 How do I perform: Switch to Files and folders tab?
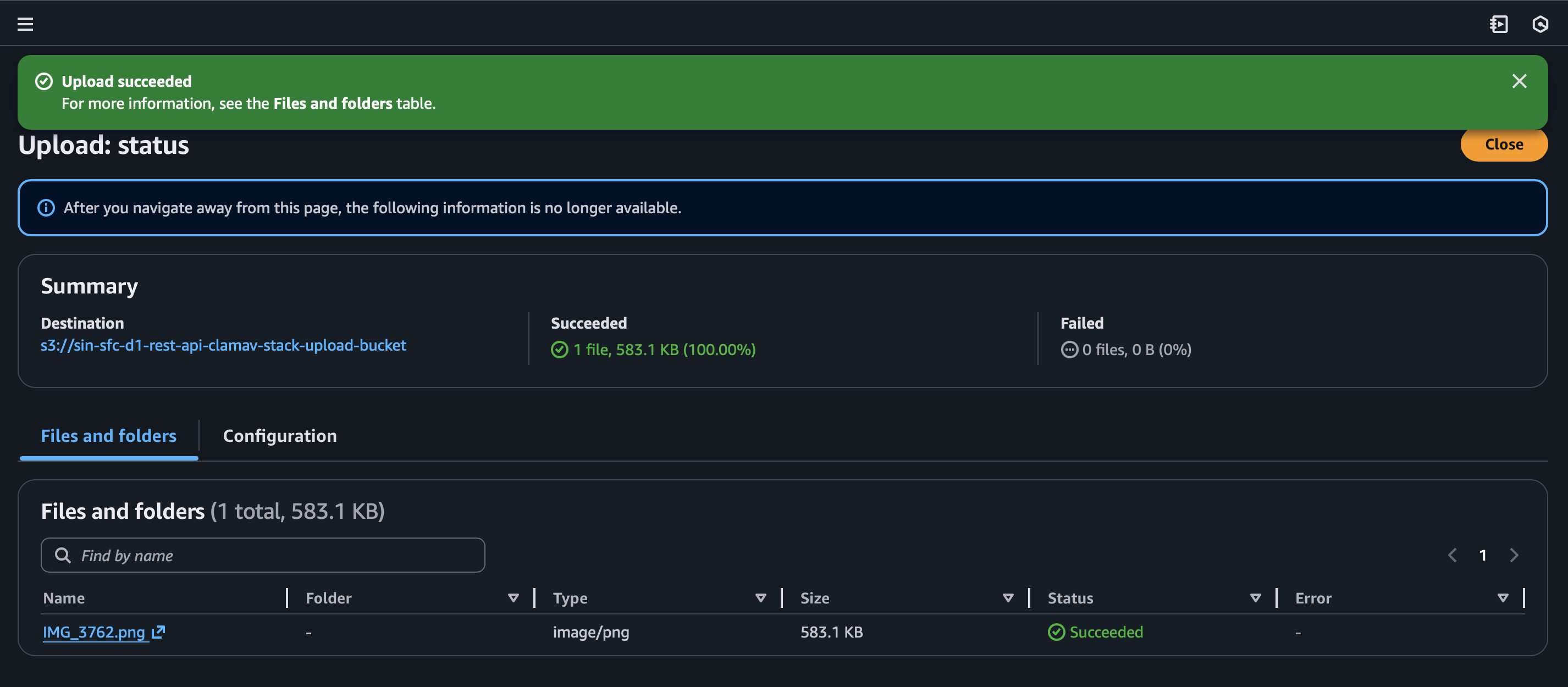coord(108,436)
